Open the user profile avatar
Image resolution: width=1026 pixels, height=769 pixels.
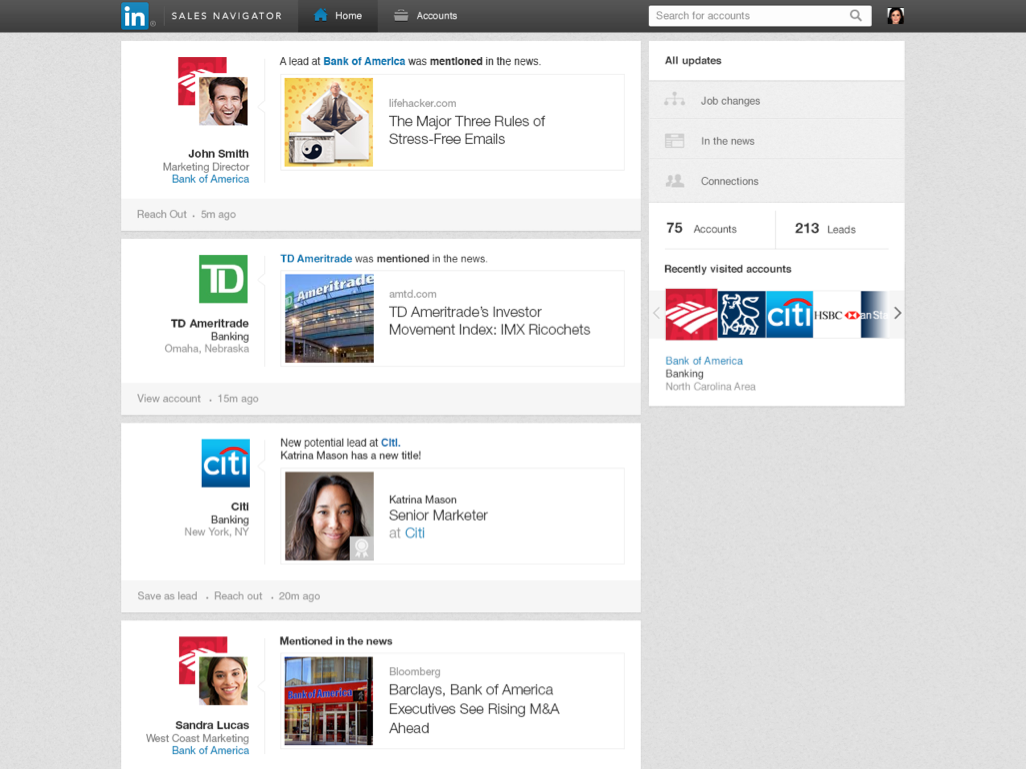coord(895,16)
